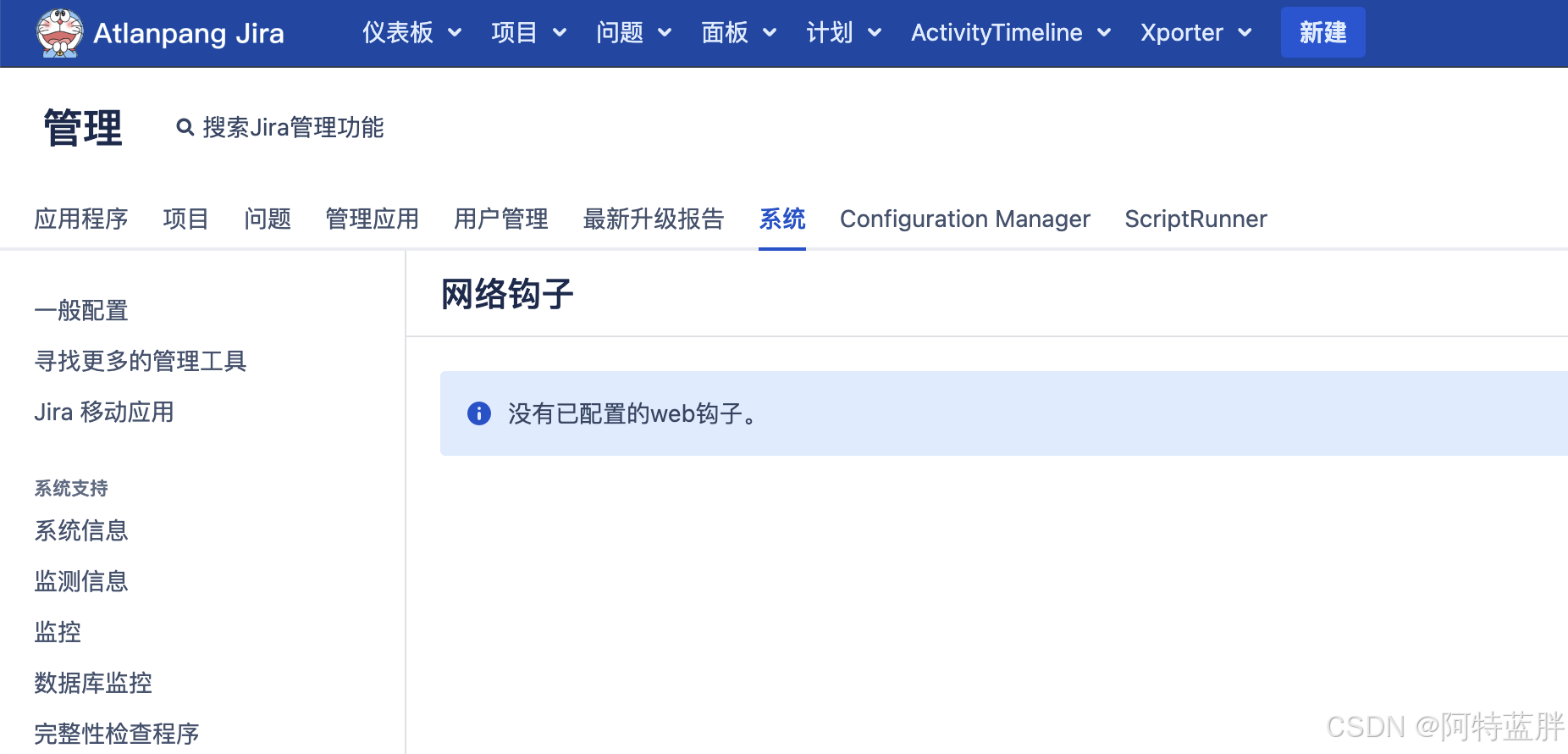Screen dimensions: 1568x754
Task: Expand the 面板 dropdown menu
Action: point(739,33)
